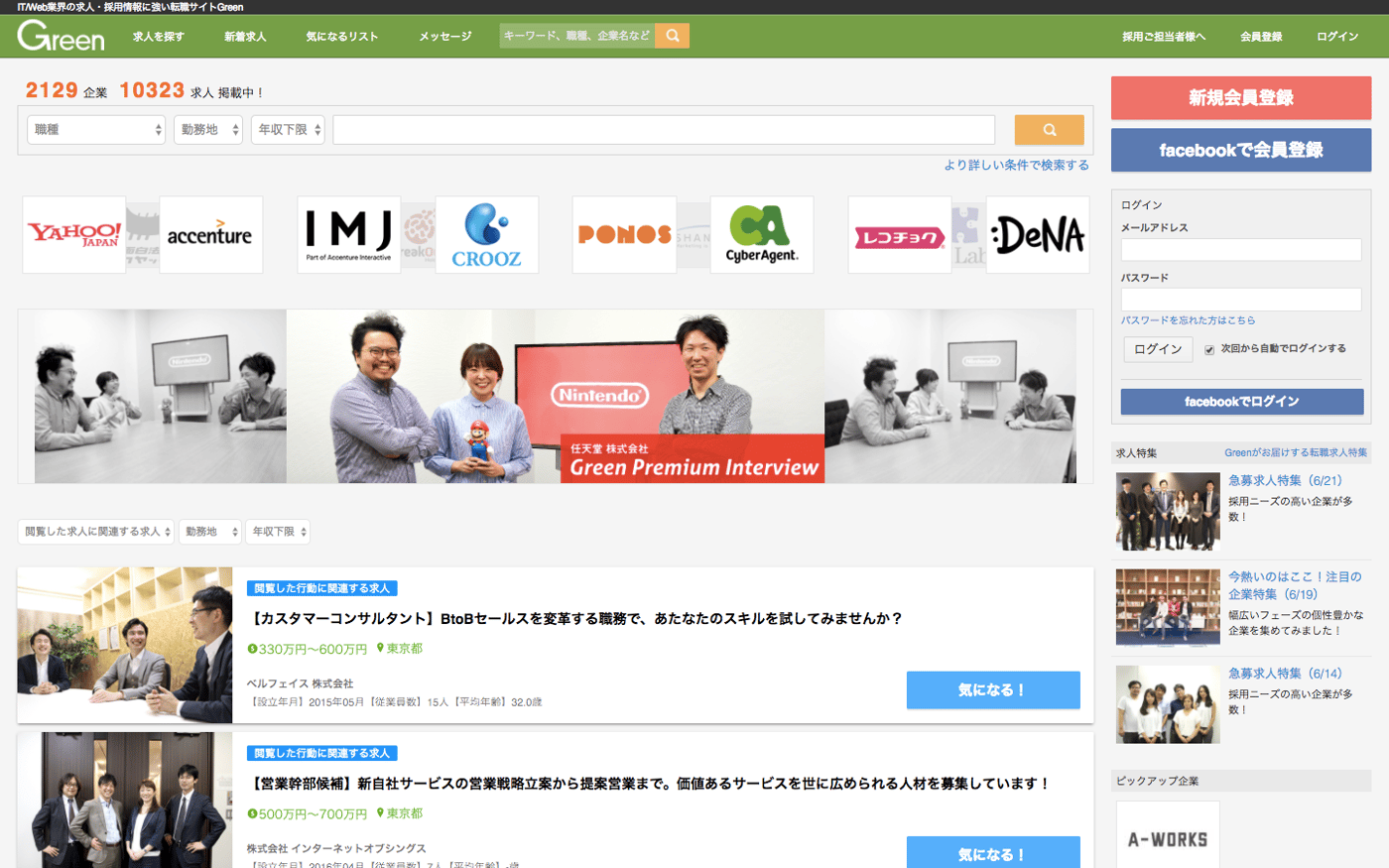Screen dimensions: 1389x868
Task: Click ベルフェイス 株式会社 company name
Action: [301, 684]
